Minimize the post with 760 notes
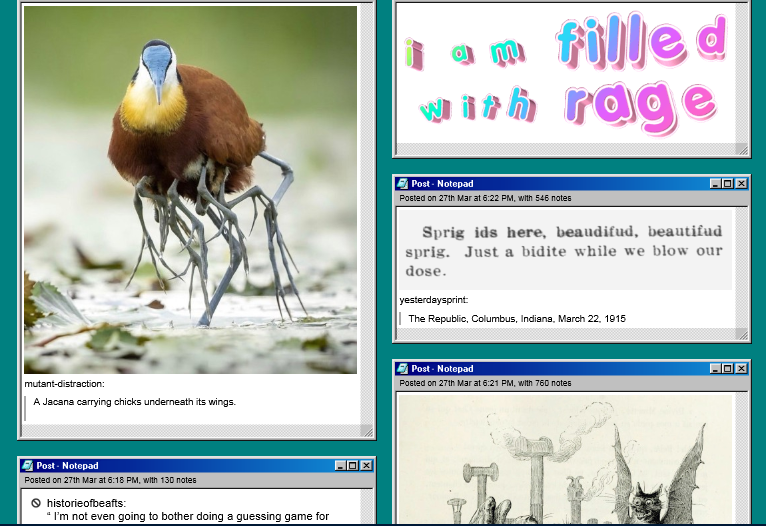This screenshot has width=766, height=526. click(x=715, y=369)
